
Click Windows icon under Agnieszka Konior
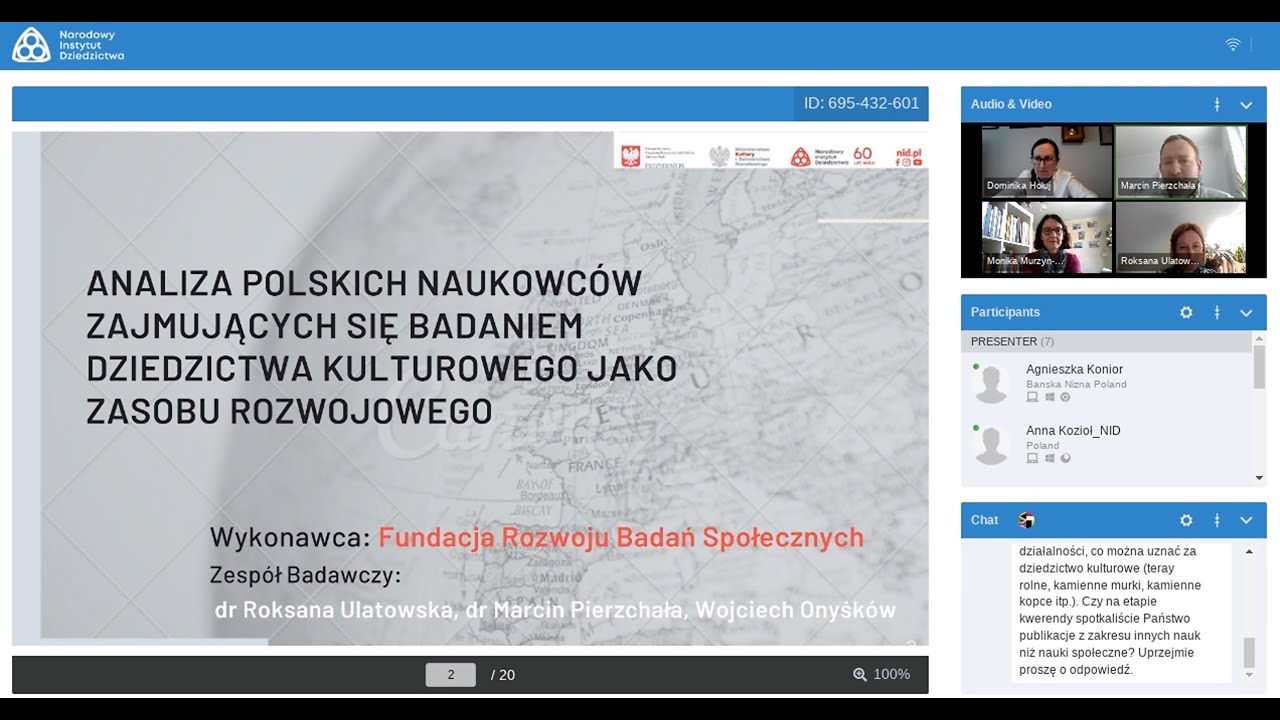[x=1049, y=397]
